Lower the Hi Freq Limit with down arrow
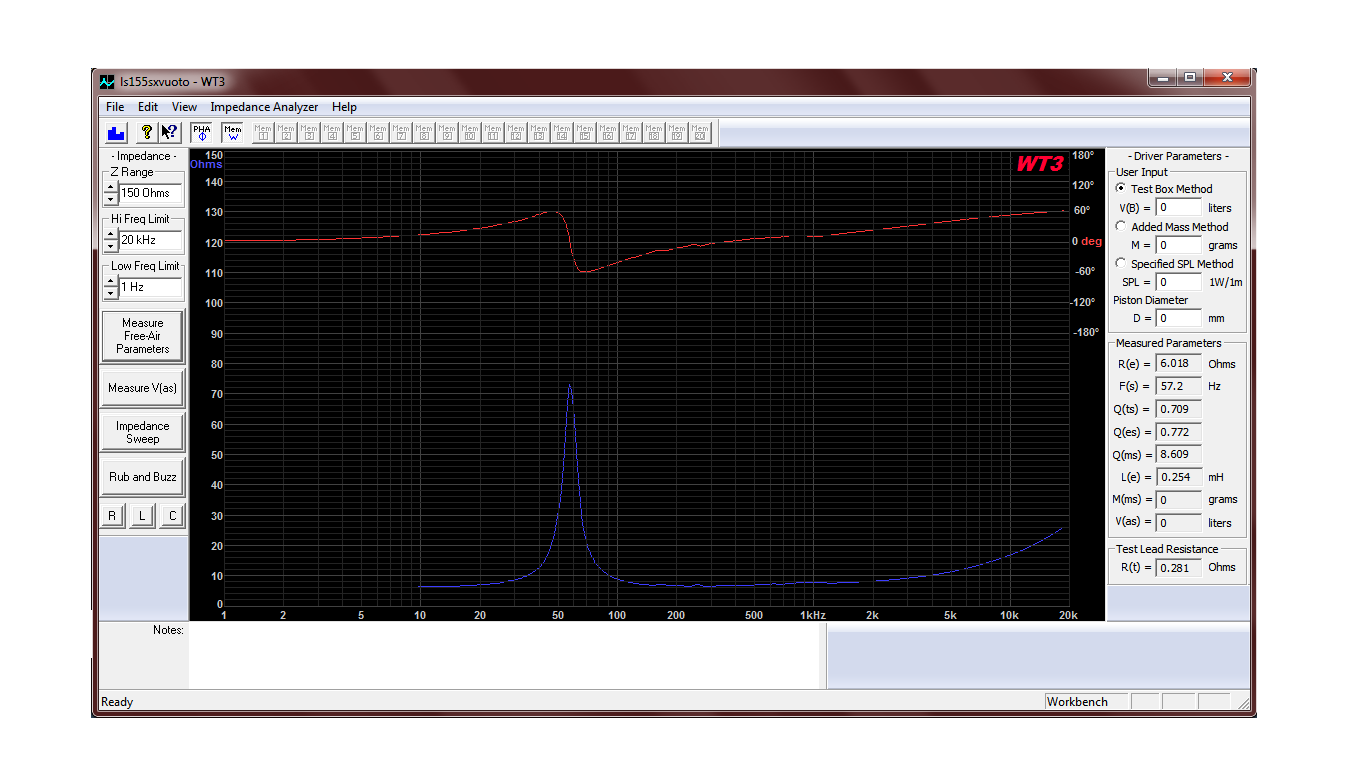The width and height of the screenshot is (1366, 768). pos(110,245)
